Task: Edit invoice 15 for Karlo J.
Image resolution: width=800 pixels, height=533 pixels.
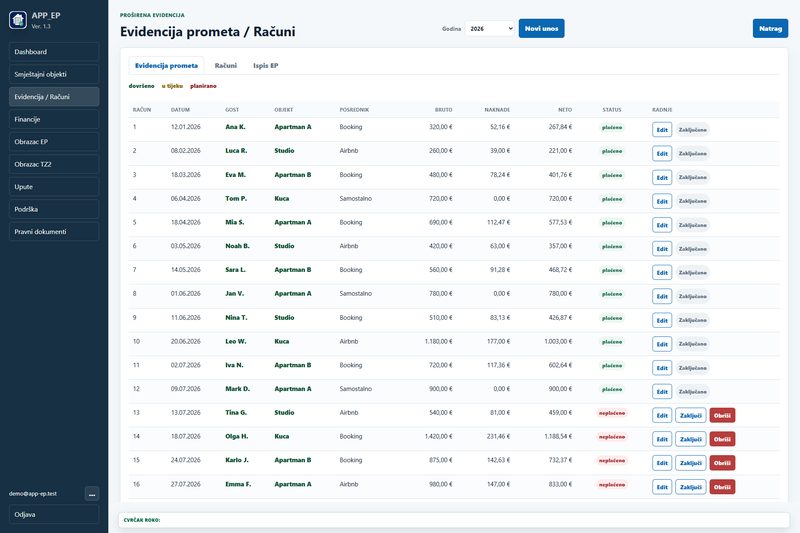Action: [x=662, y=463]
